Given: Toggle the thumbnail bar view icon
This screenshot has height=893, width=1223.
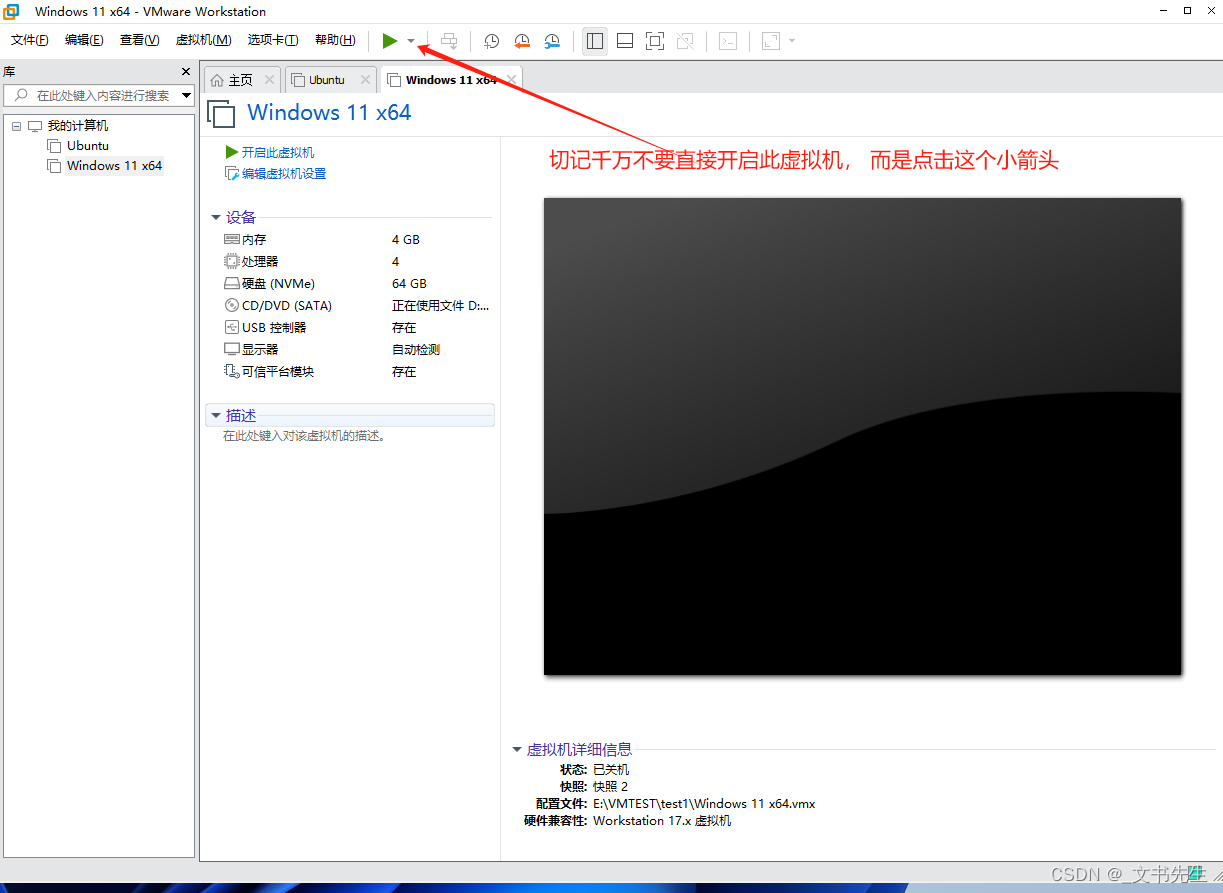Looking at the screenshot, I should click(625, 41).
